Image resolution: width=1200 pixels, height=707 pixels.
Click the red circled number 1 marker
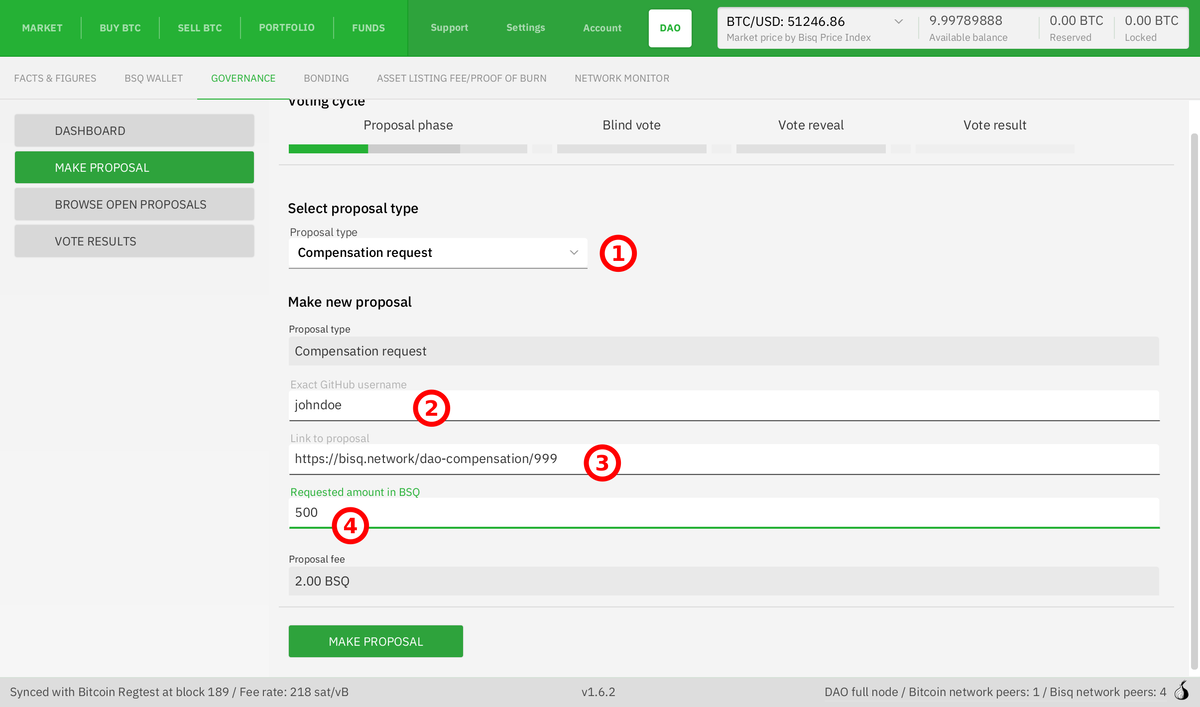click(x=618, y=254)
